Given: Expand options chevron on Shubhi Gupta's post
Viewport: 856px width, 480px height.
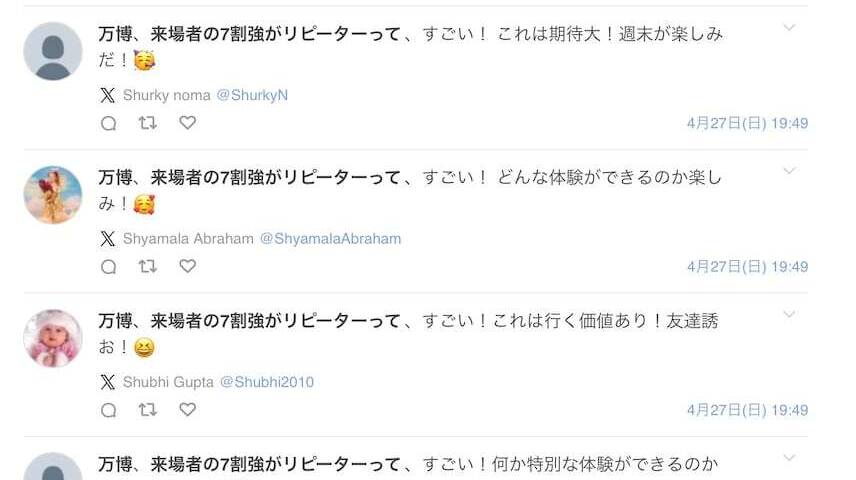Looking at the screenshot, I should [789, 315].
